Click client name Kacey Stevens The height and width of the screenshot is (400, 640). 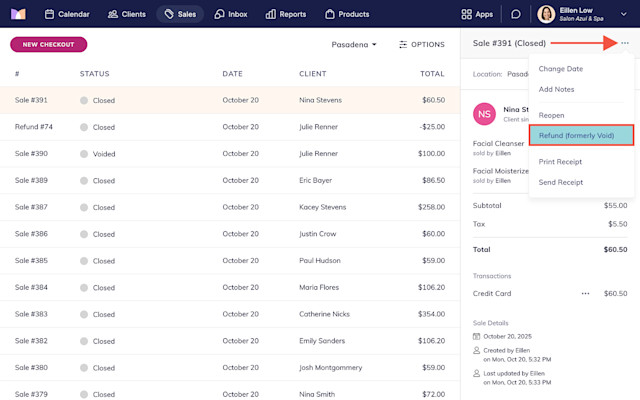[322, 207]
